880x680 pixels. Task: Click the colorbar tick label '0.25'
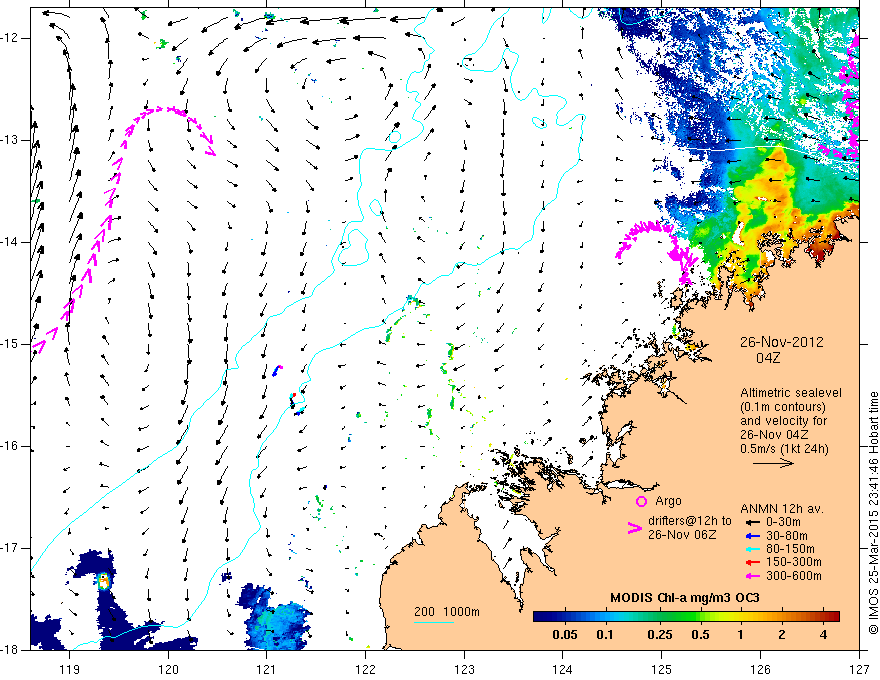pyautogui.click(x=660, y=635)
